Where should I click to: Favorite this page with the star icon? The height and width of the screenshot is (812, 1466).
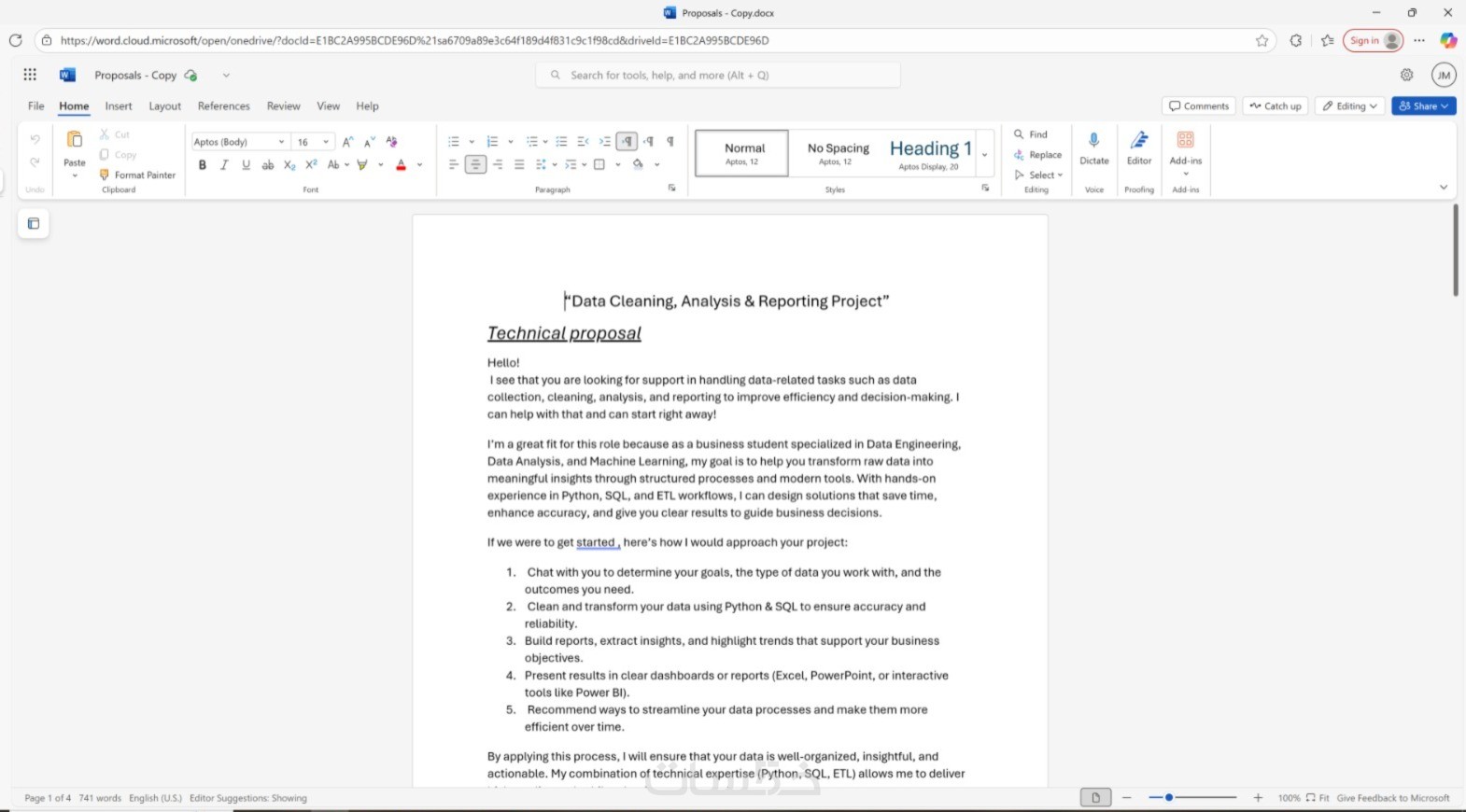tap(1262, 40)
